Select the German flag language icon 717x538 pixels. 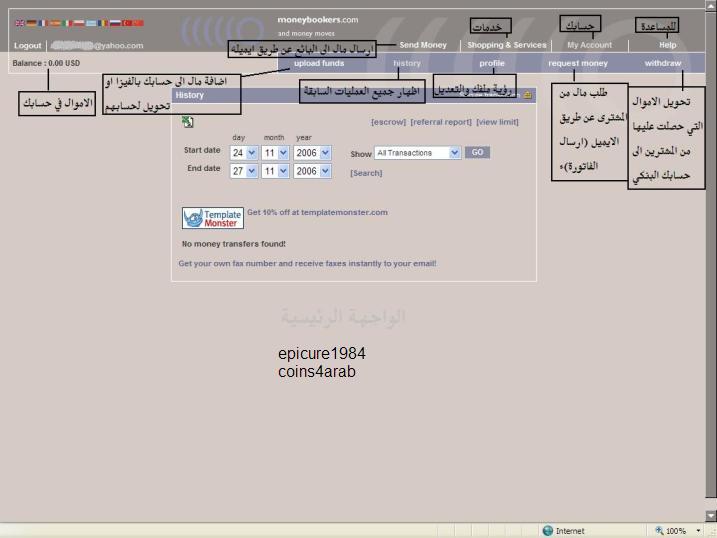point(31,23)
